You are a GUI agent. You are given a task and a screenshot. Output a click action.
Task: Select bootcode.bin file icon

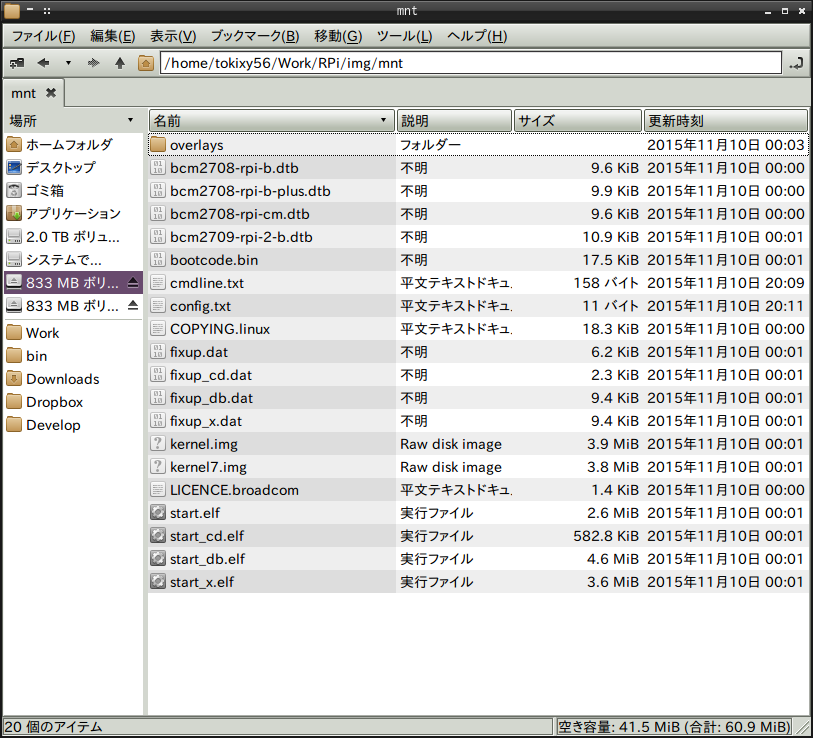(x=158, y=260)
